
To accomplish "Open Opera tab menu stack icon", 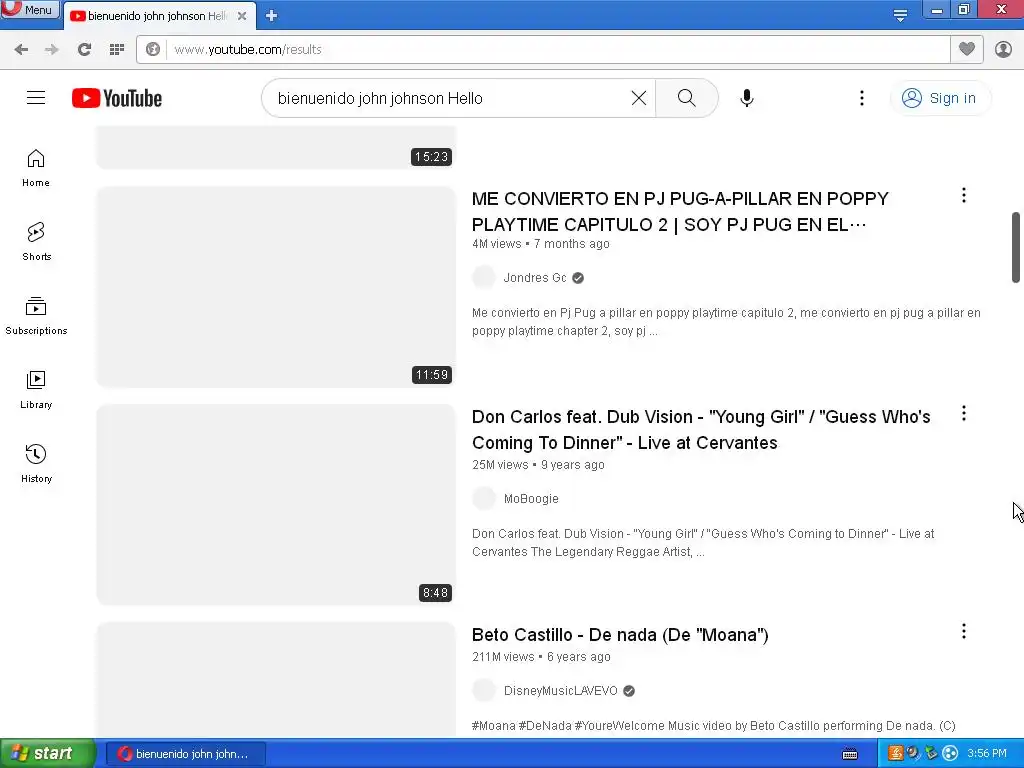I will point(900,15).
